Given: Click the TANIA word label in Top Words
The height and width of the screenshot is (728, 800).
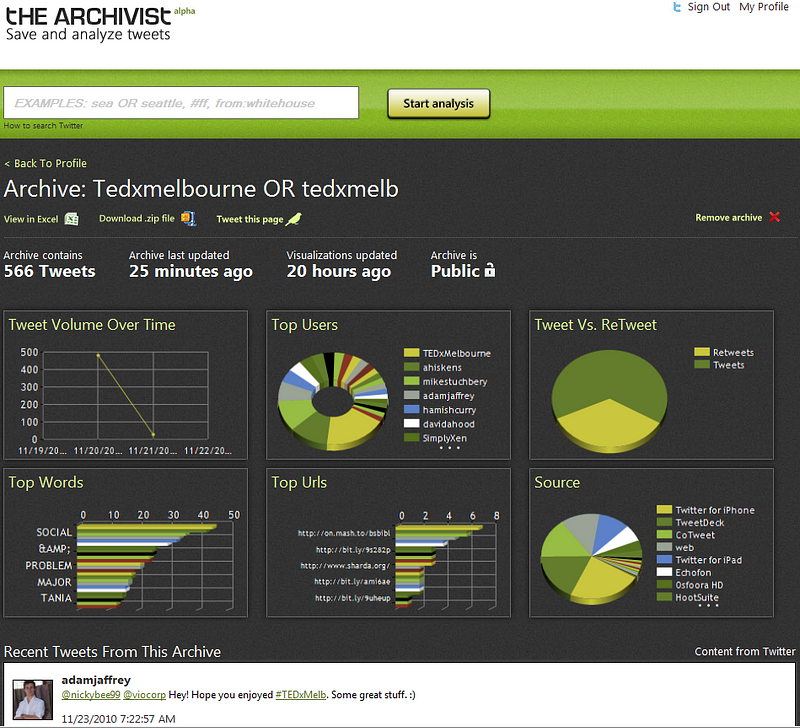Looking at the screenshot, I should tap(56, 598).
